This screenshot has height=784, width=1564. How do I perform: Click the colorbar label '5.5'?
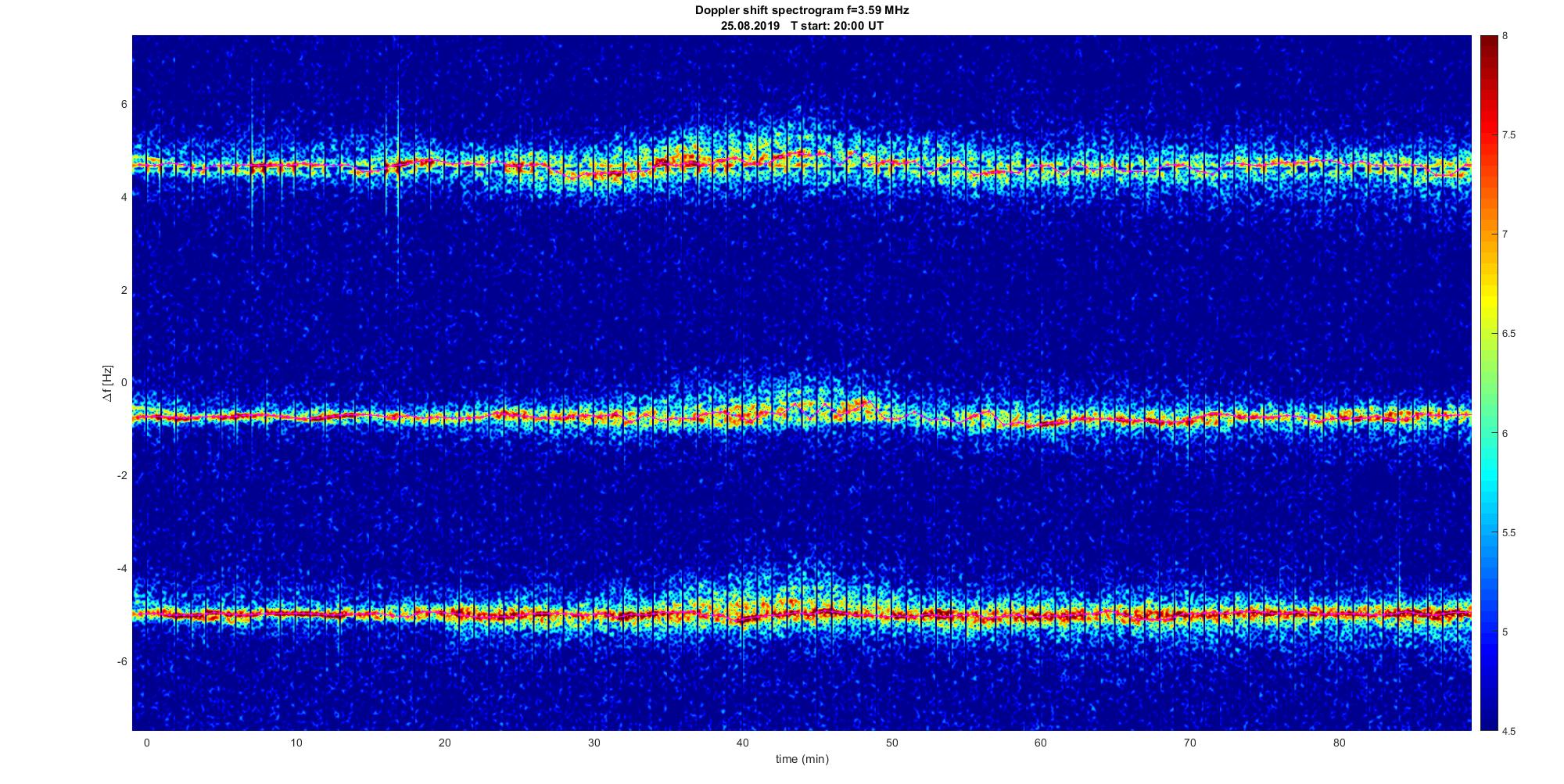click(1509, 533)
